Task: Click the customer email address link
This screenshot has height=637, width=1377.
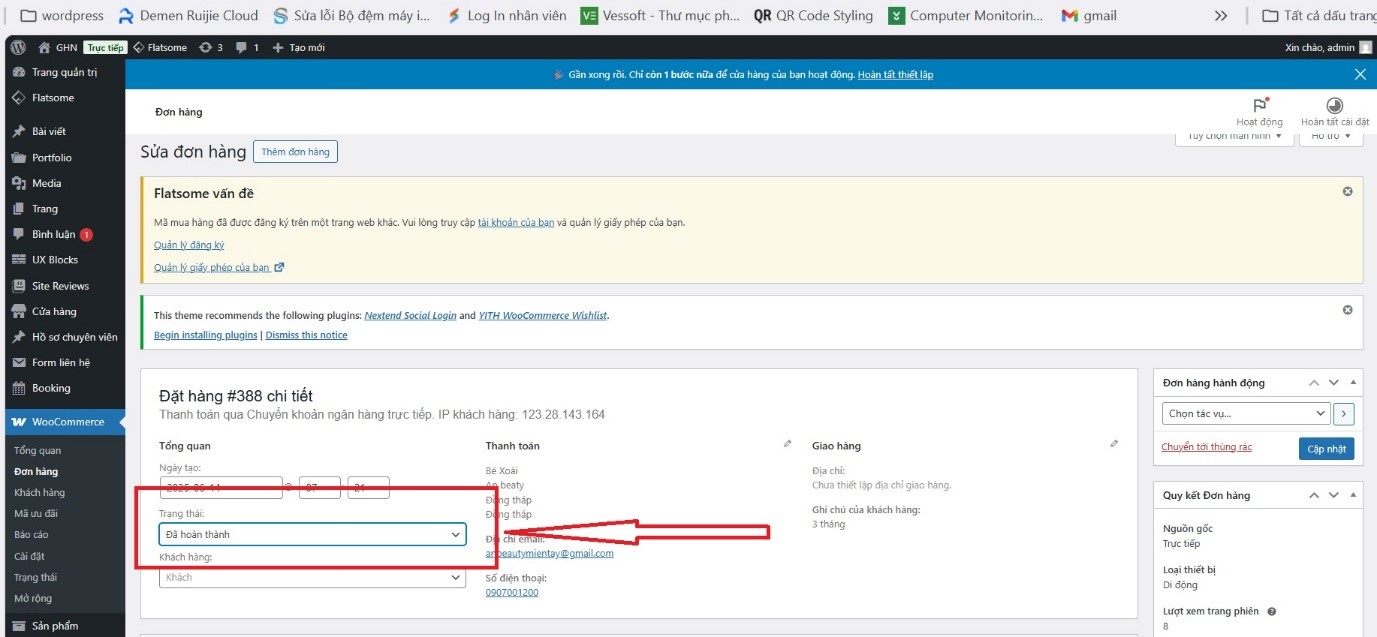Action: pyautogui.click(x=550, y=553)
